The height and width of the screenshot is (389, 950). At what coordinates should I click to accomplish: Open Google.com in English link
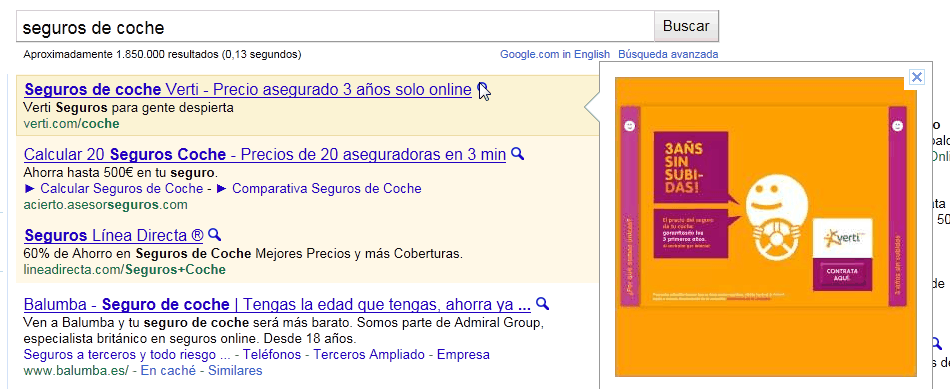tap(554, 55)
